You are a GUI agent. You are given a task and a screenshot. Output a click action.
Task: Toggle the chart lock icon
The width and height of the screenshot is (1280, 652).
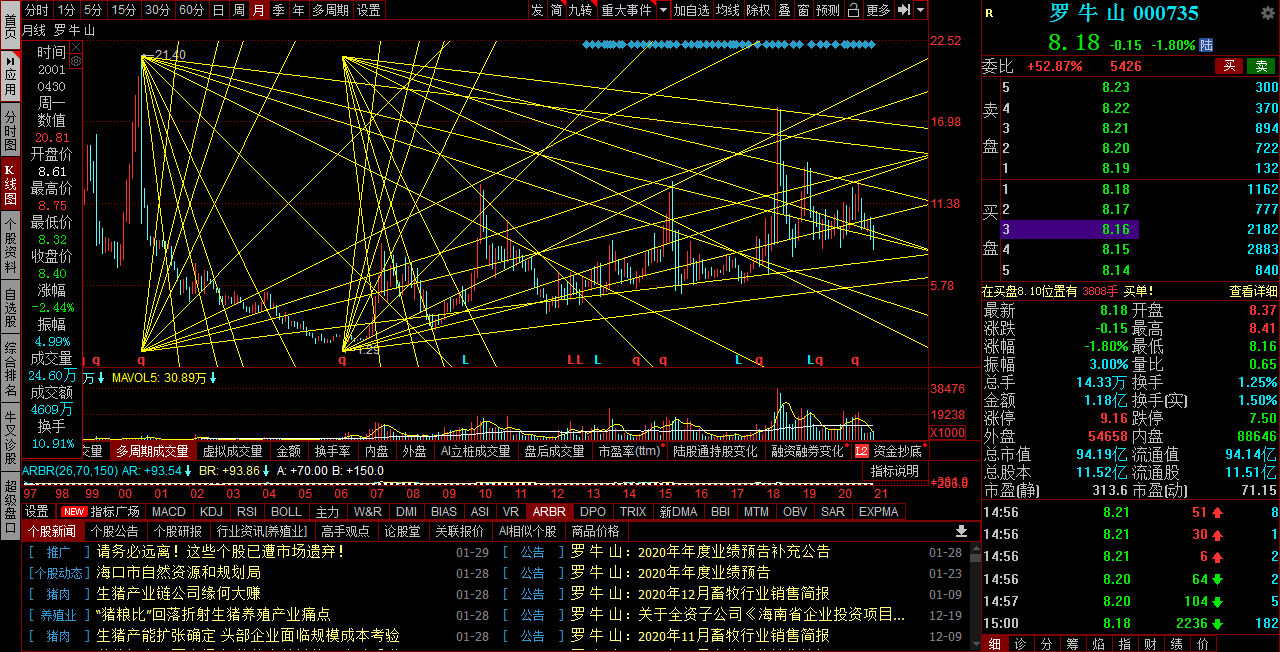click(x=853, y=10)
